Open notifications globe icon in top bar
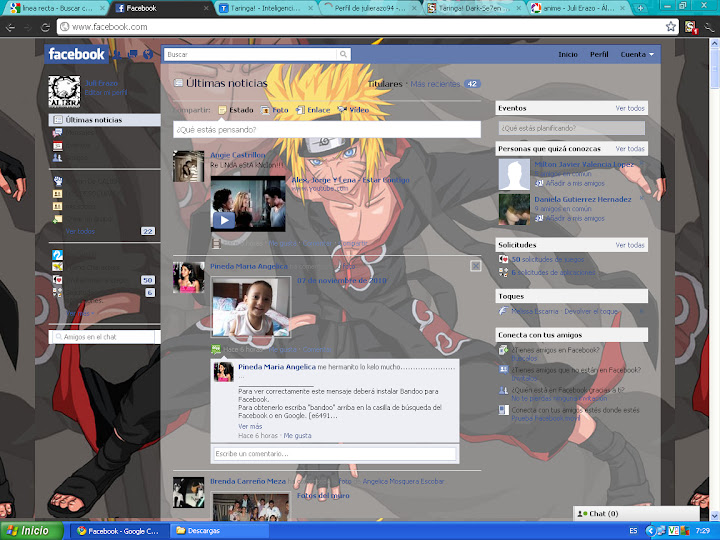Image resolution: width=720 pixels, height=540 pixels. tap(148, 55)
